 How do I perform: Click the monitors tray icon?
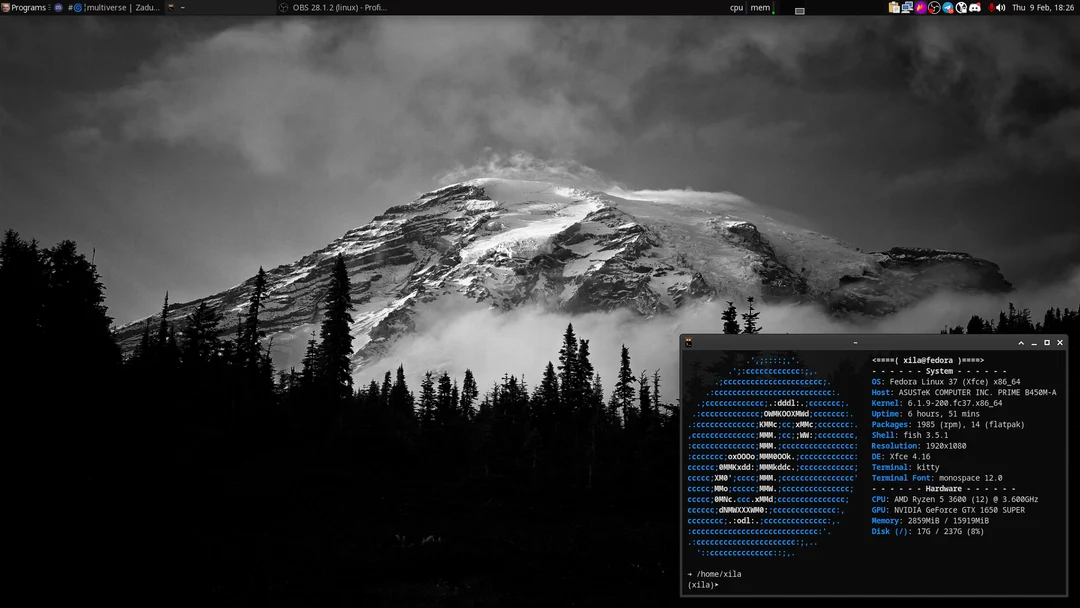coord(906,6)
